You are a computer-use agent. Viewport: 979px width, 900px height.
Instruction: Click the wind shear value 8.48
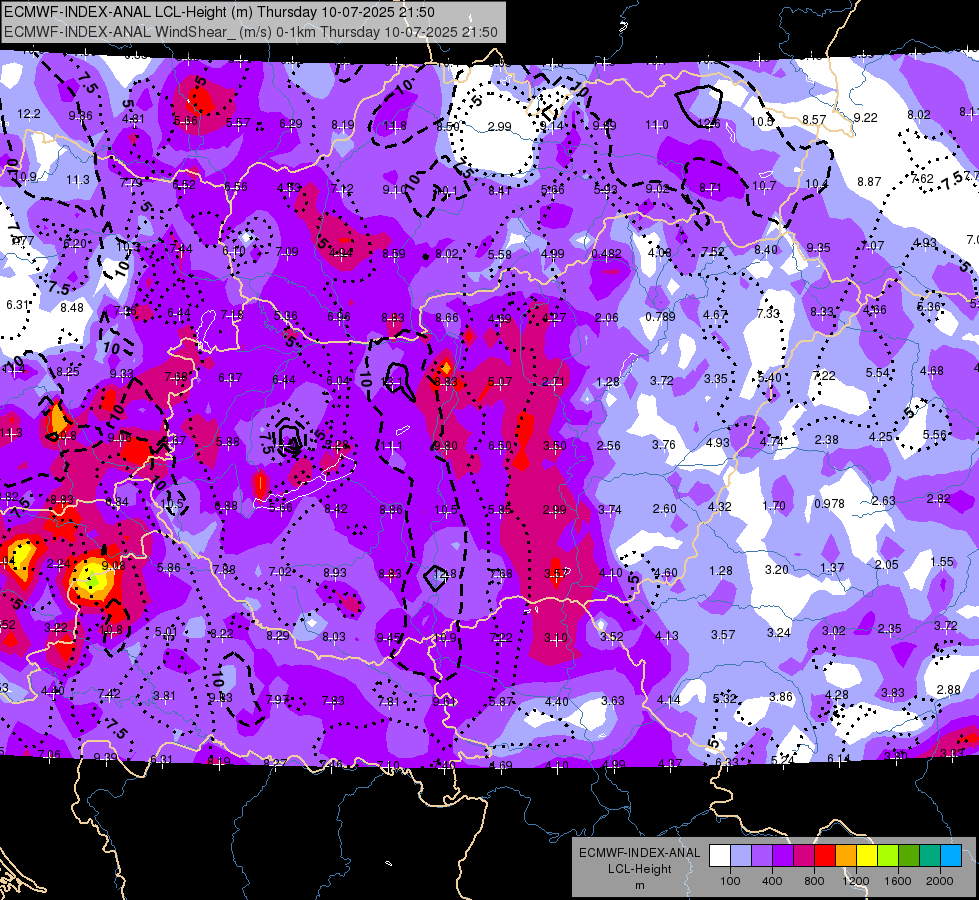(72, 307)
